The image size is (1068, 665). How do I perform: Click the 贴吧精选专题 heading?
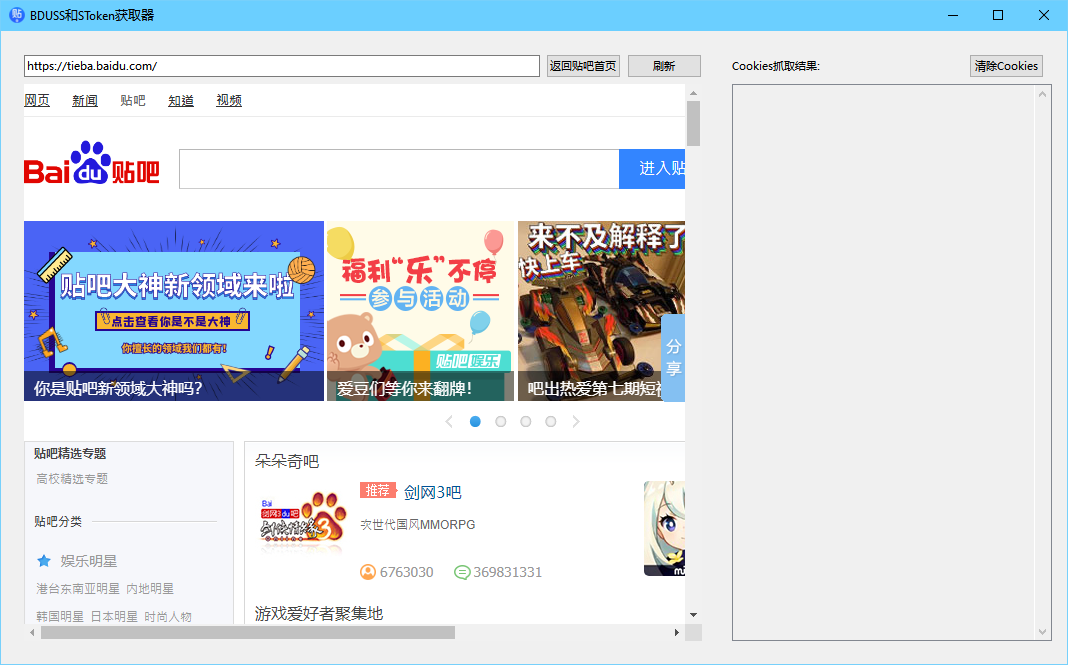click(70, 453)
